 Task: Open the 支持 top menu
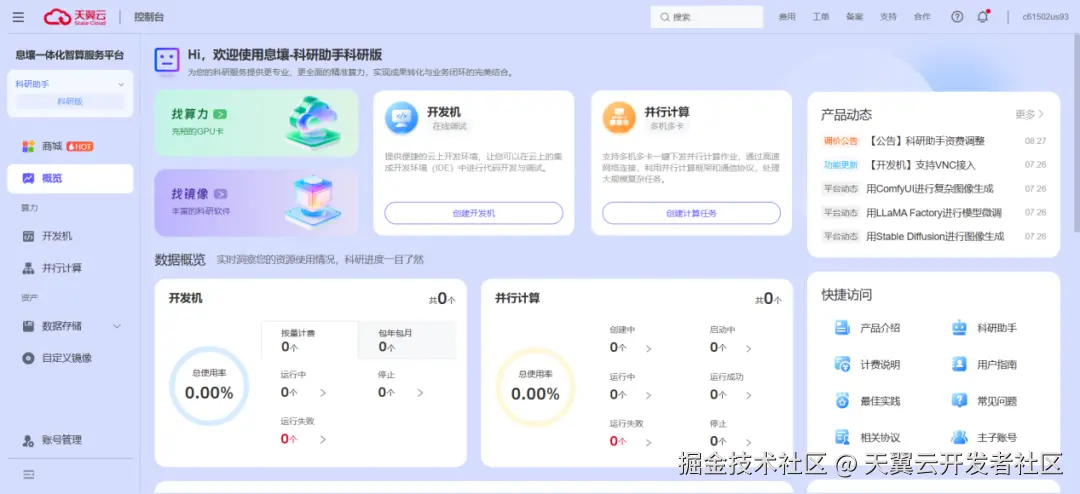coord(888,17)
